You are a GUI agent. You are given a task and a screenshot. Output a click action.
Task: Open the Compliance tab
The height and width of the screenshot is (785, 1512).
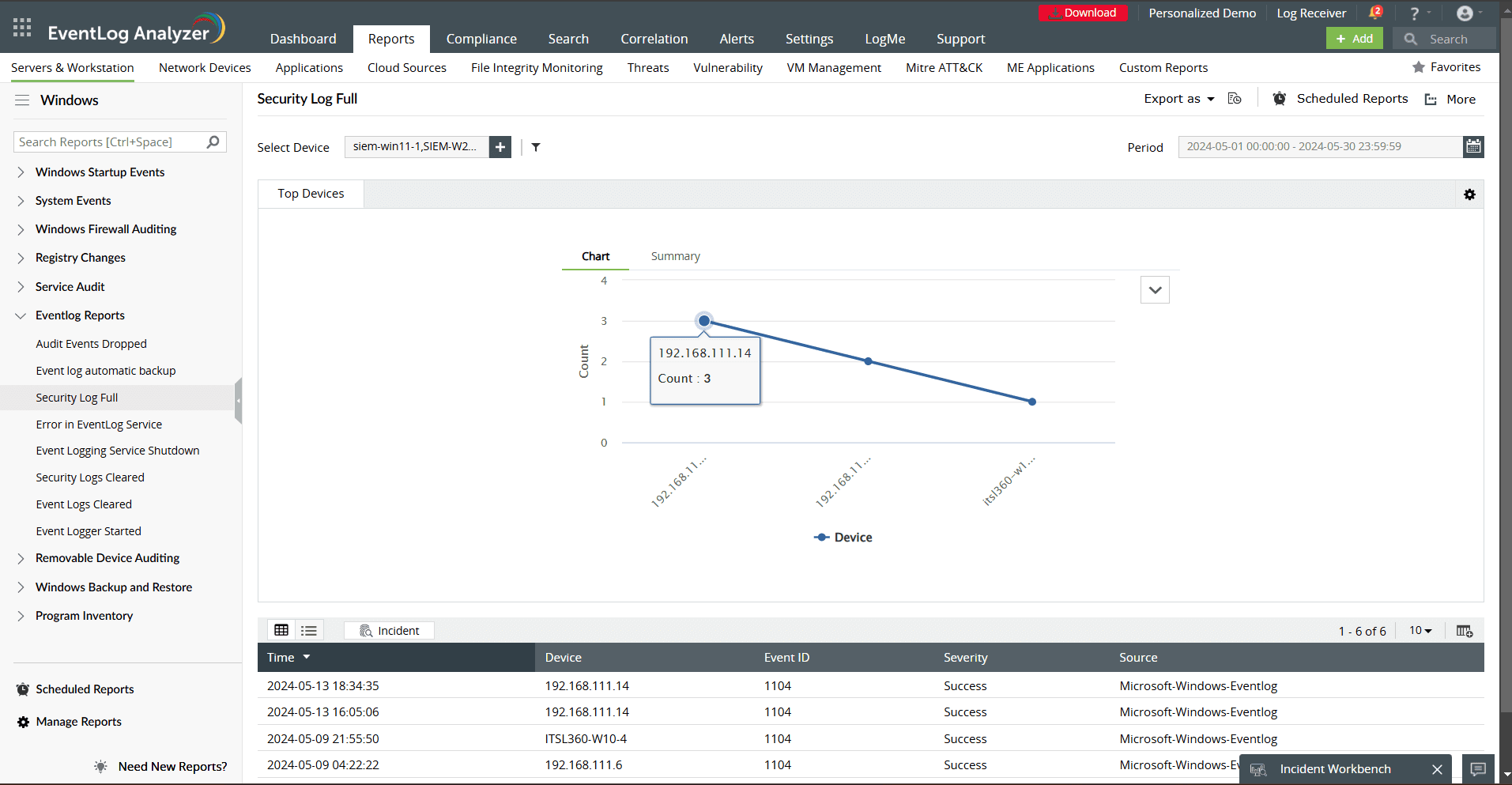481,39
